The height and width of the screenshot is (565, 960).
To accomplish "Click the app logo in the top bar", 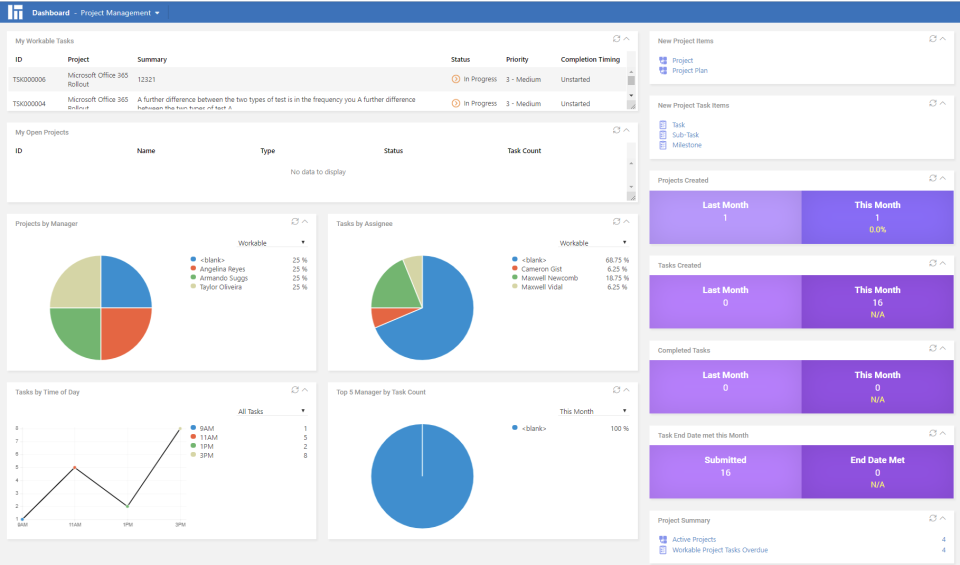I will coord(15,12).
